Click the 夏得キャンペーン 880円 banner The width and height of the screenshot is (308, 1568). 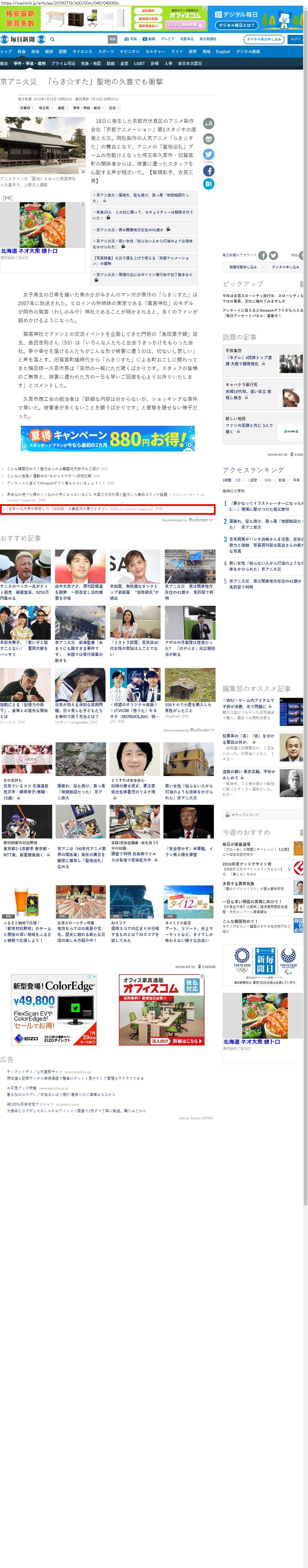(108, 438)
